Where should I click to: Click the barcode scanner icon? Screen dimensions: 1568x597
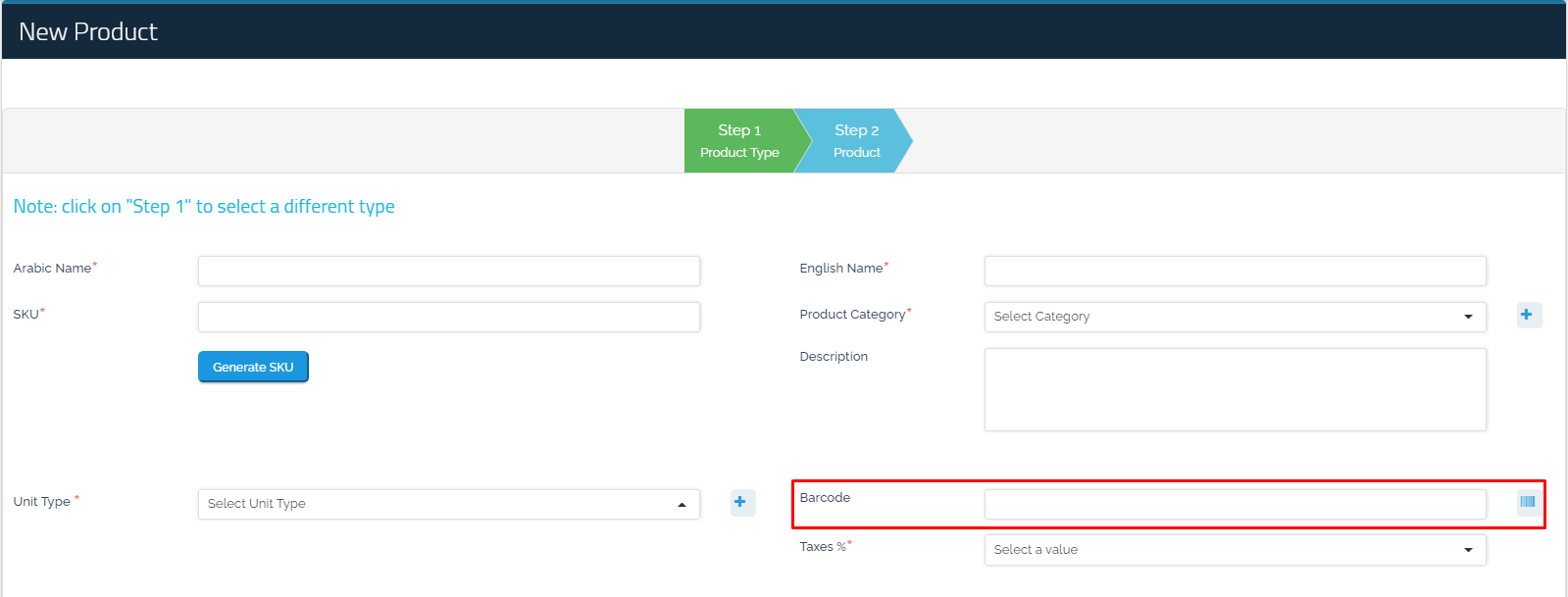pyautogui.click(x=1527, y=502)
